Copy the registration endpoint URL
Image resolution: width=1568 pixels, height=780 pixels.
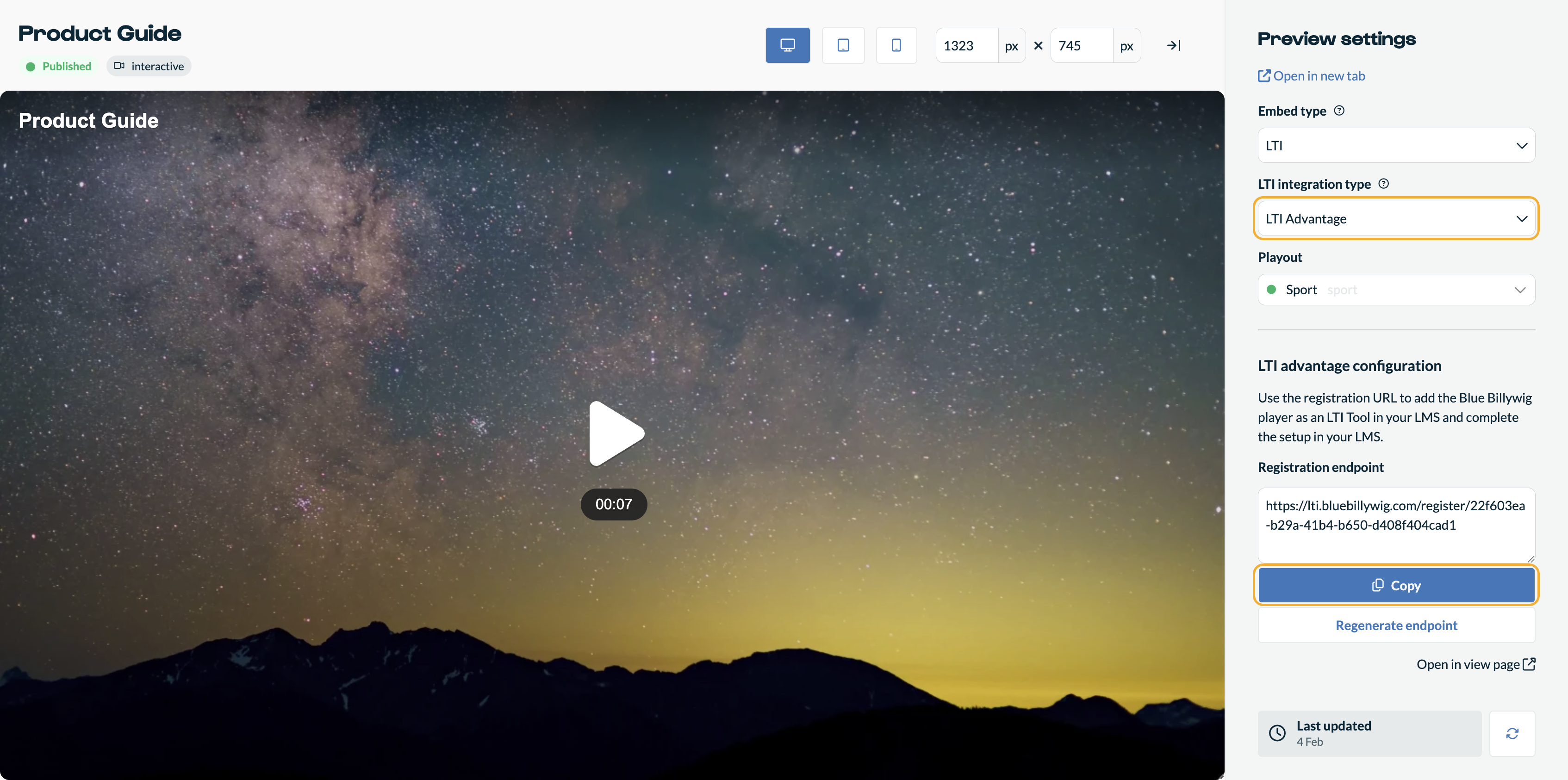(1396, 585)
